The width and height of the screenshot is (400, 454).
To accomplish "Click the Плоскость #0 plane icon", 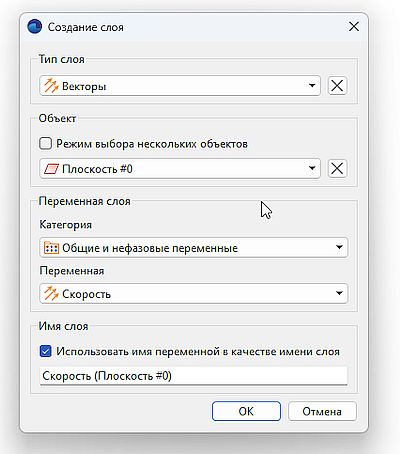I will [x=51, y=169].
